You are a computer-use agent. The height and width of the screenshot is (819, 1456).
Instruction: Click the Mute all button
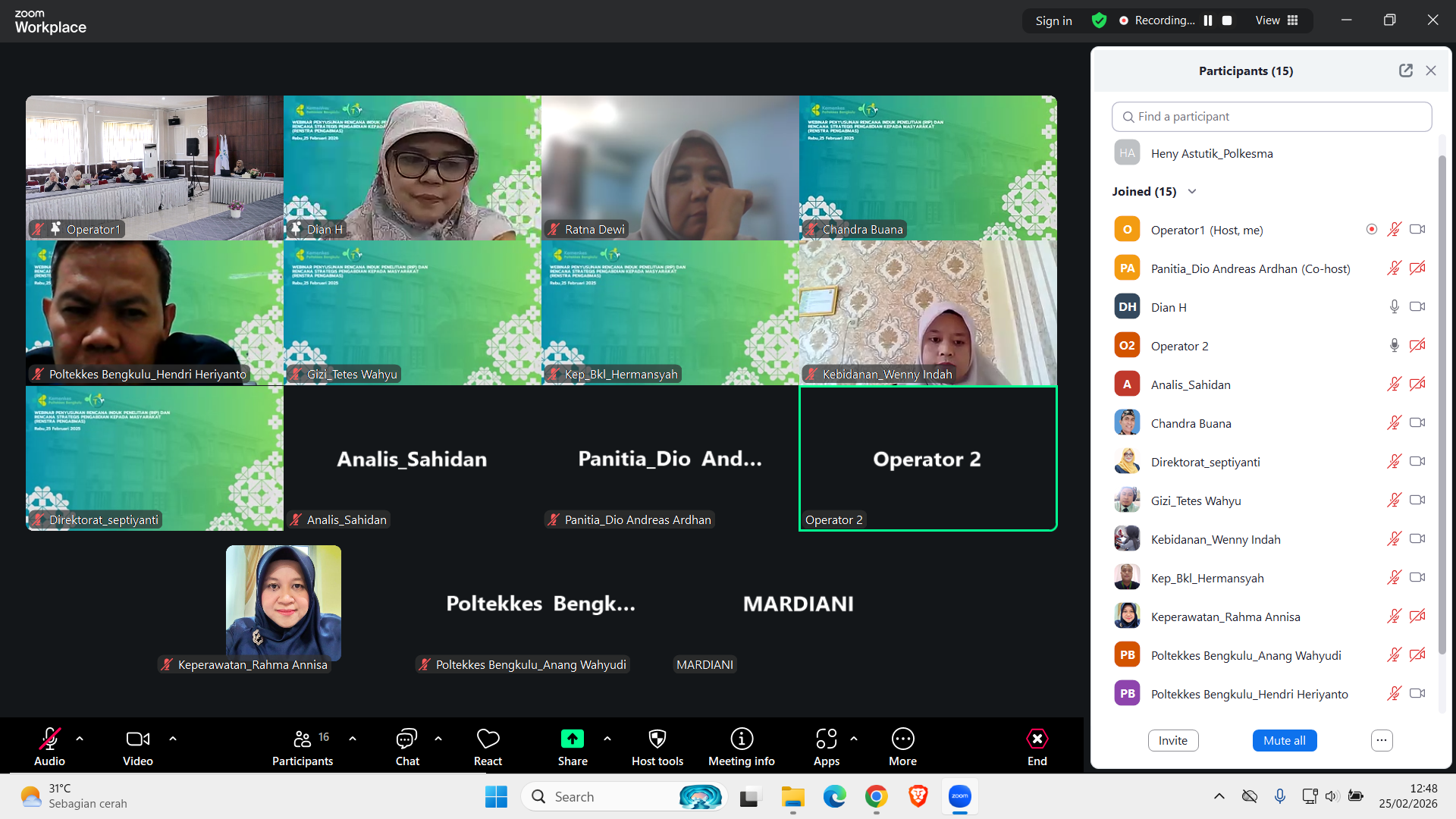[x=1285, y=741]
